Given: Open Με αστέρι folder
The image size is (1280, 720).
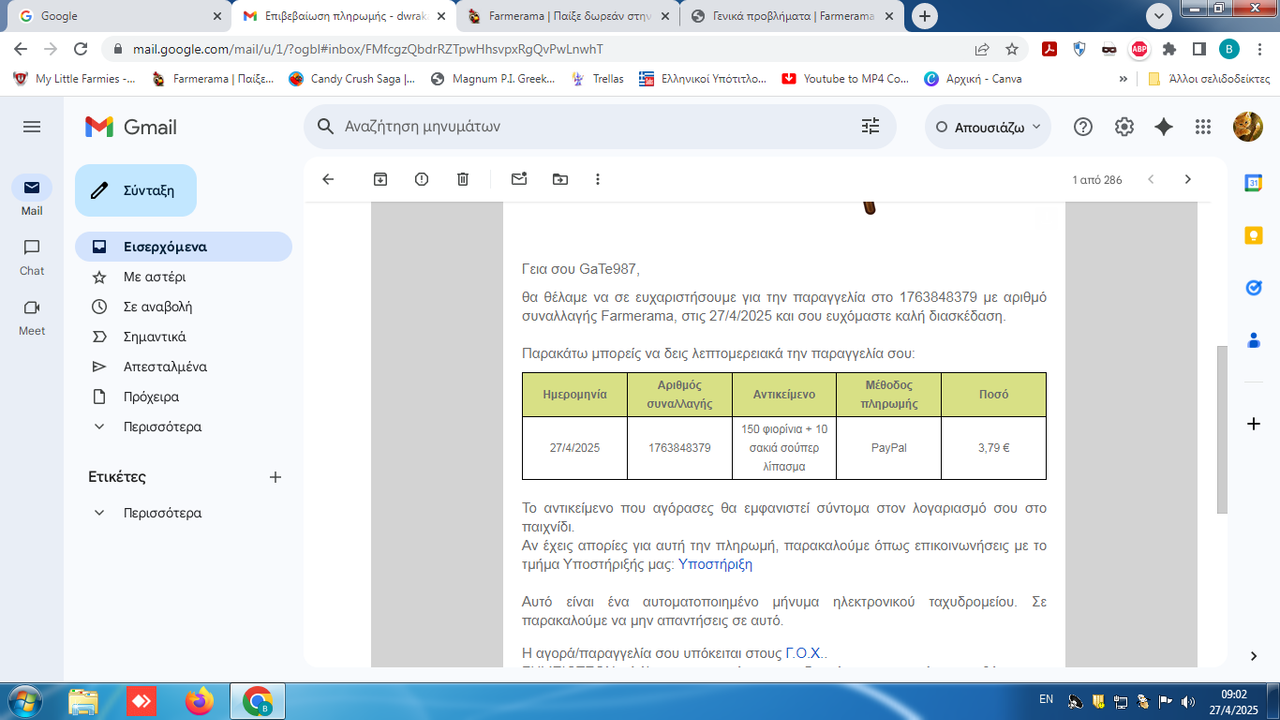Looking at the screenshot, I should tap(183, 277).
